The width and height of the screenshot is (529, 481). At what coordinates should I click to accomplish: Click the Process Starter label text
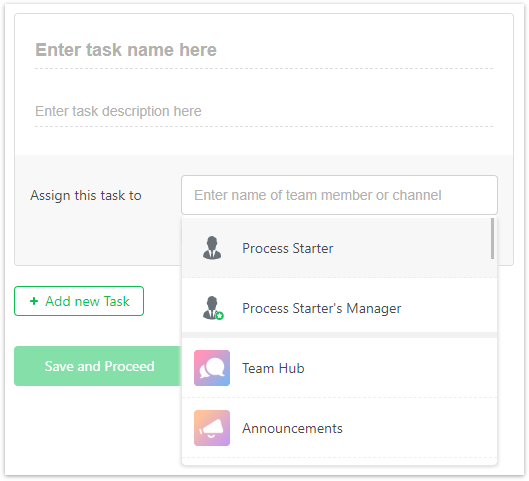pyautogui.click(x=288, y=248)
